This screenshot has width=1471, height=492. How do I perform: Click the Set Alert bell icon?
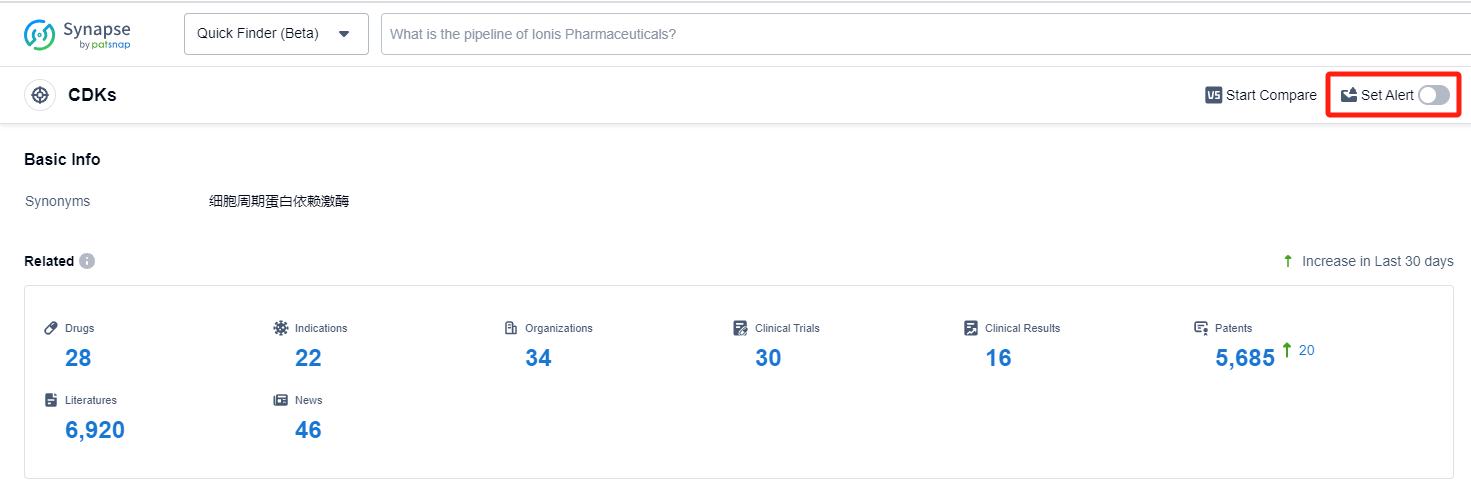(x=1349, y=95)
